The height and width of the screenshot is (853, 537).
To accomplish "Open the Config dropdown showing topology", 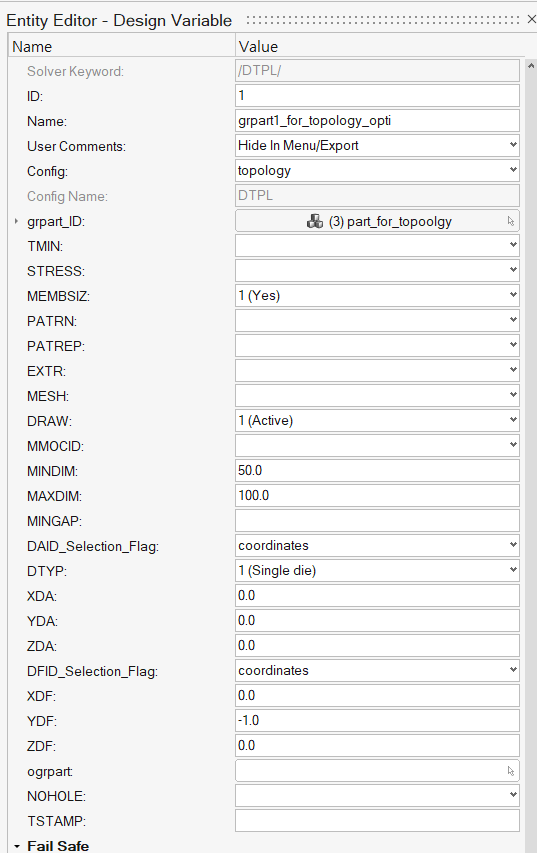I will point(377,171).
